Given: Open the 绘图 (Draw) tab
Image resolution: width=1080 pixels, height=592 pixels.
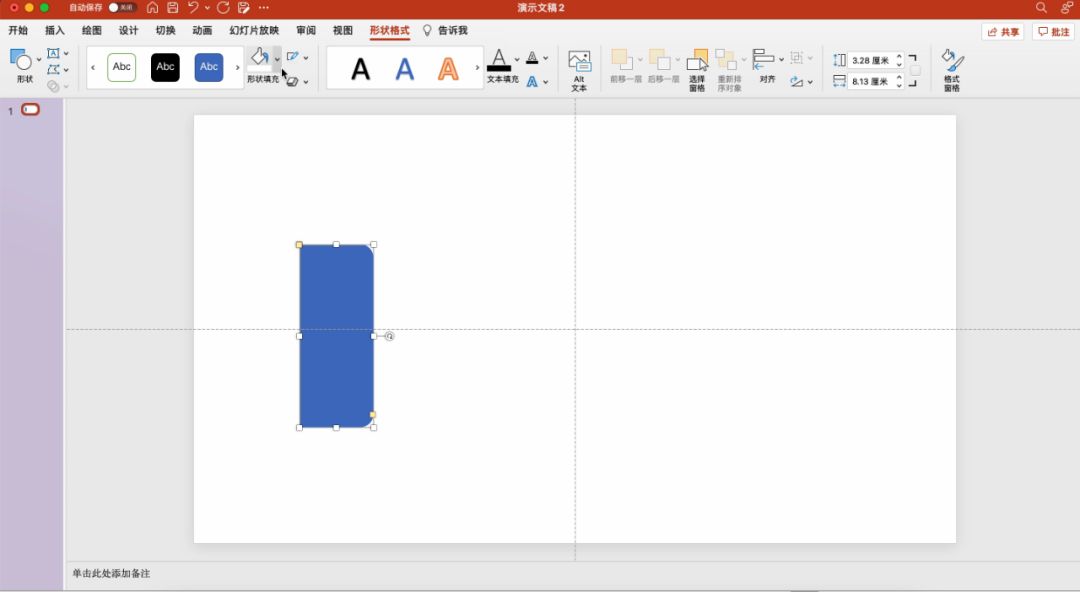Looking at the screenshot, I should click(92, 30).
